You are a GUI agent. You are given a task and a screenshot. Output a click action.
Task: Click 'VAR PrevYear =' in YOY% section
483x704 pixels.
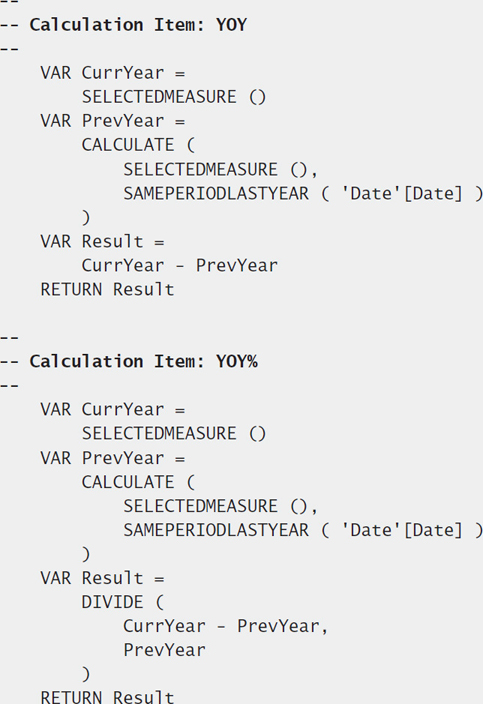[x=113, y=458]
